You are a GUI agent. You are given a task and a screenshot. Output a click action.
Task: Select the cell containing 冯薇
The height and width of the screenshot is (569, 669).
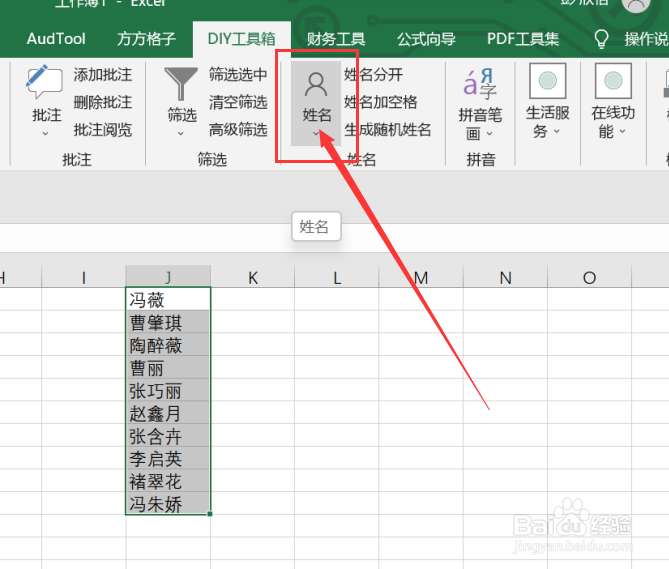coord(168,299)
